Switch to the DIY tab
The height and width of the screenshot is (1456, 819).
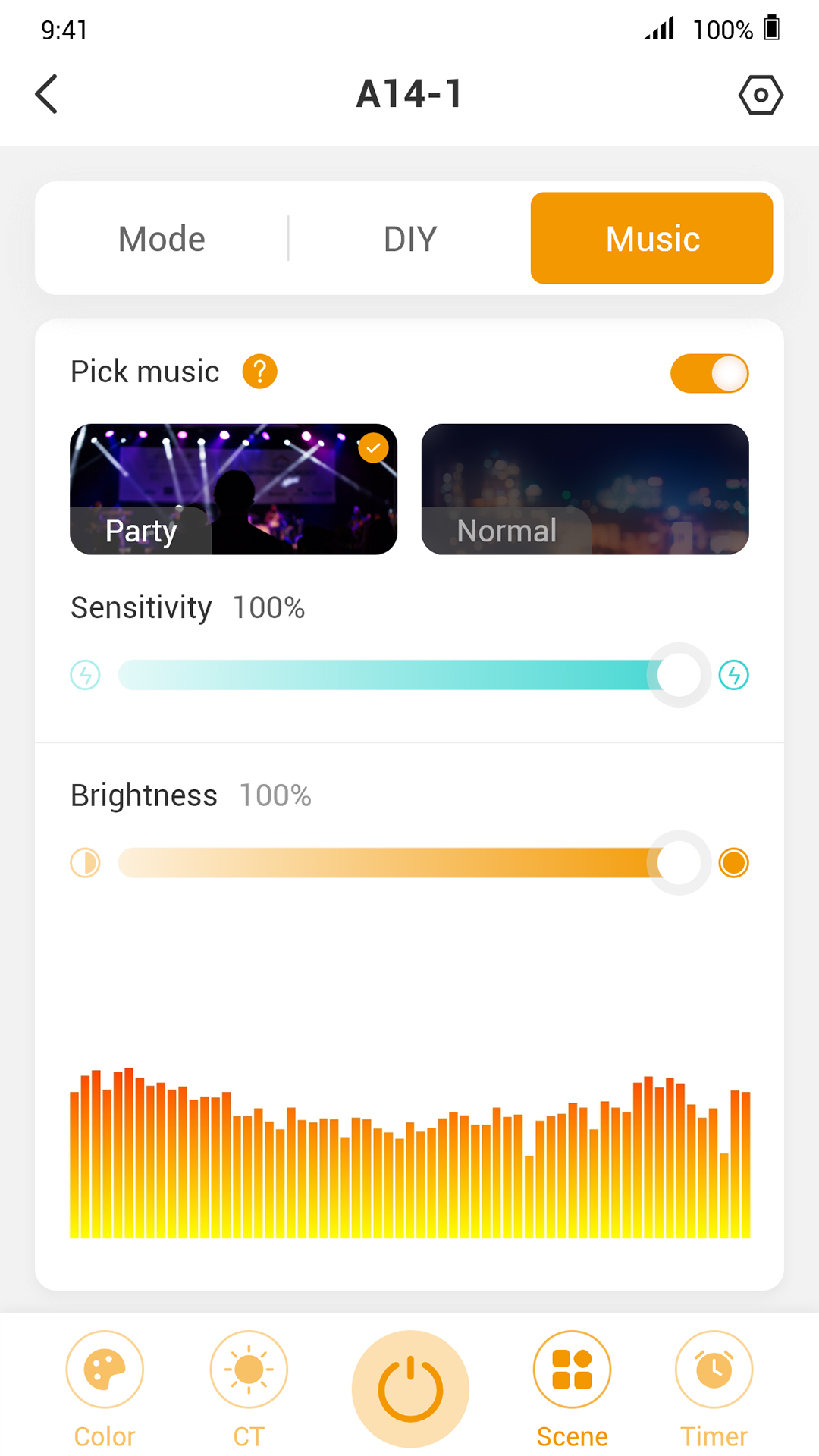pos(409,239)
